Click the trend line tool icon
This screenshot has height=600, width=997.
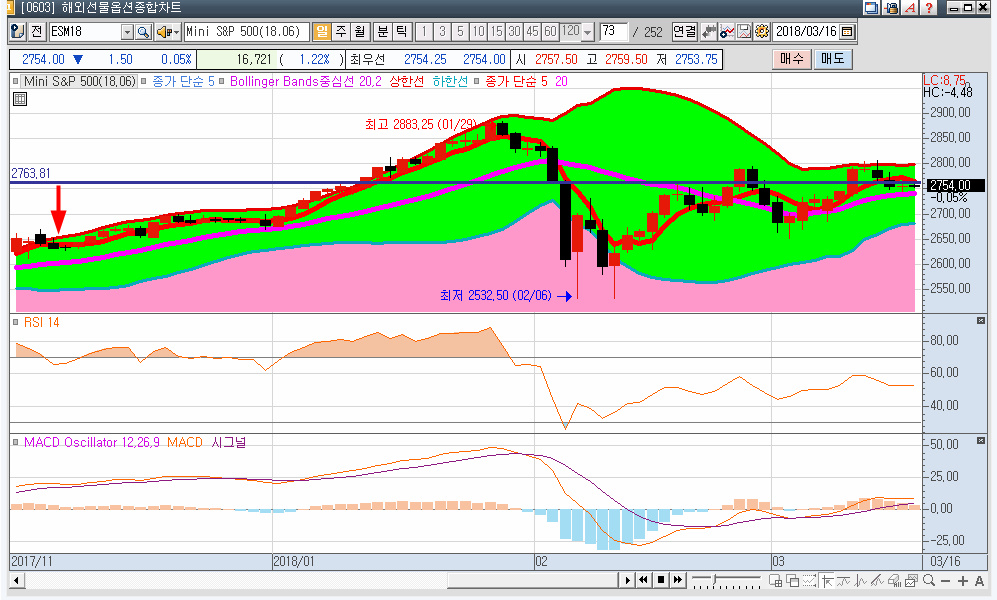click(x=844, y=580)
